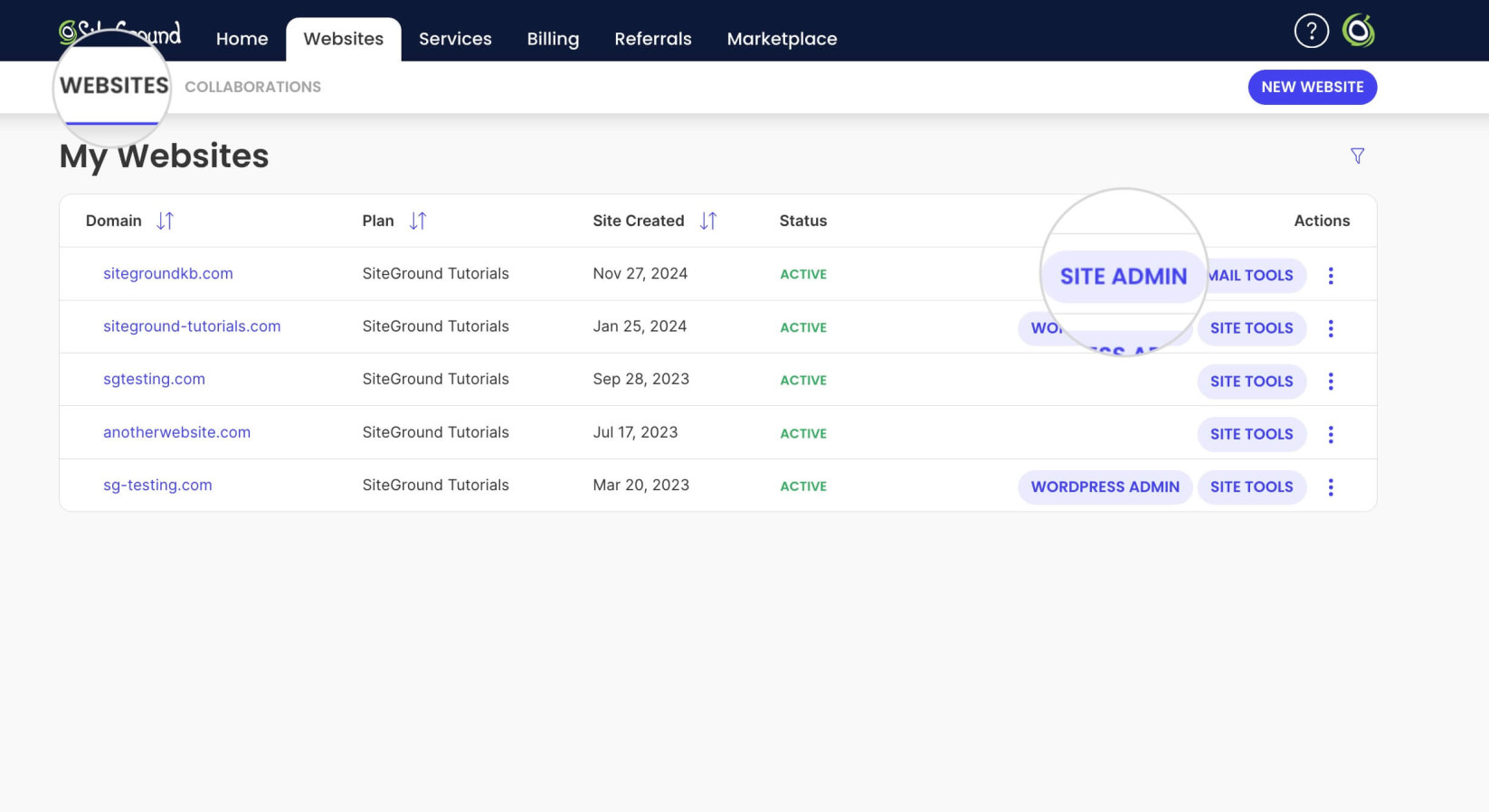The image size is (1489, 812).
Task: Click the Mar 20, 2023 date cell
Action: pyautogui.click(x=640, y=485)
